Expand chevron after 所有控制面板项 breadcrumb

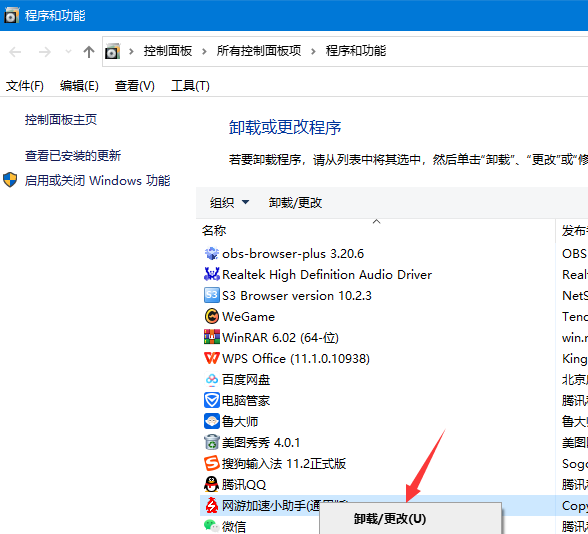point(313,51)
